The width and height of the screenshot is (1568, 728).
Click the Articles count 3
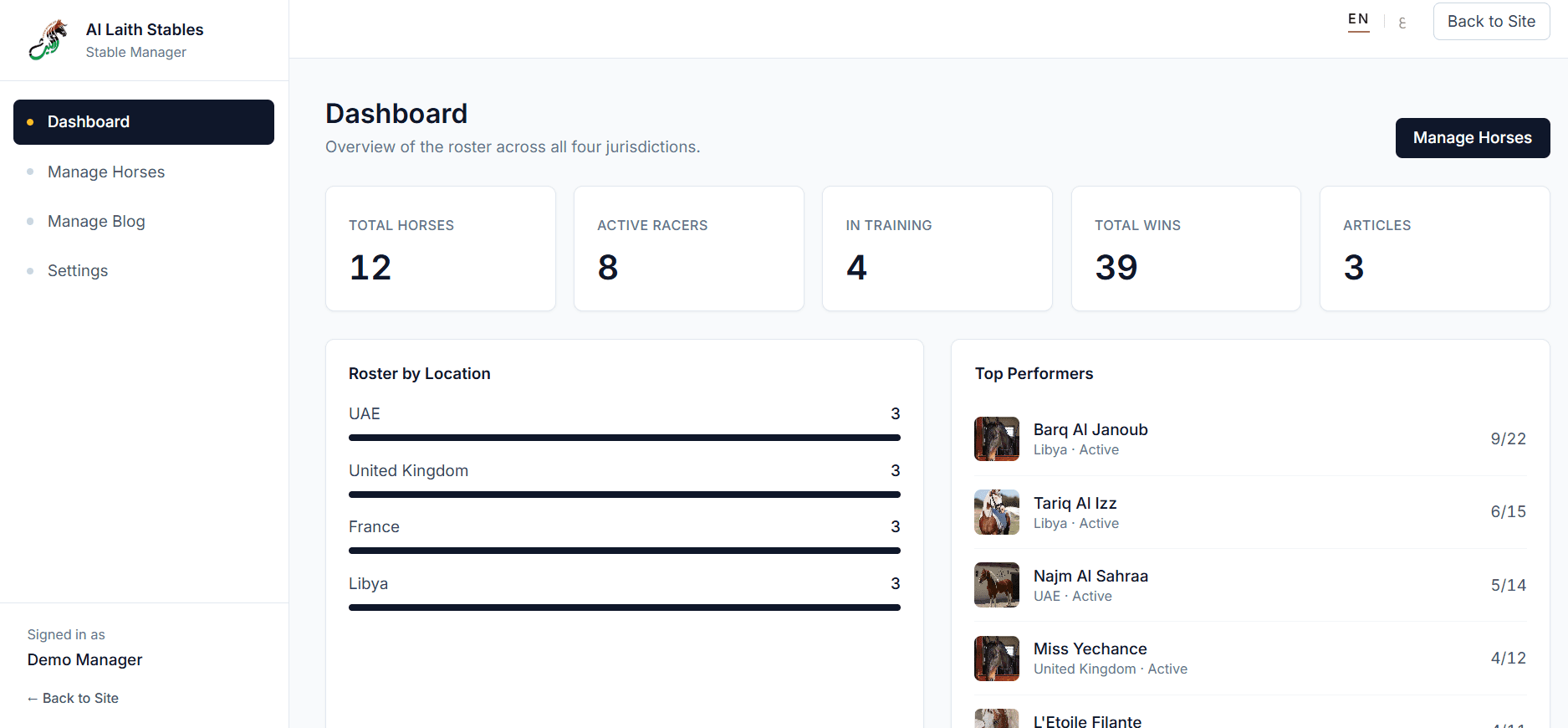click(x=1354, y=268)
